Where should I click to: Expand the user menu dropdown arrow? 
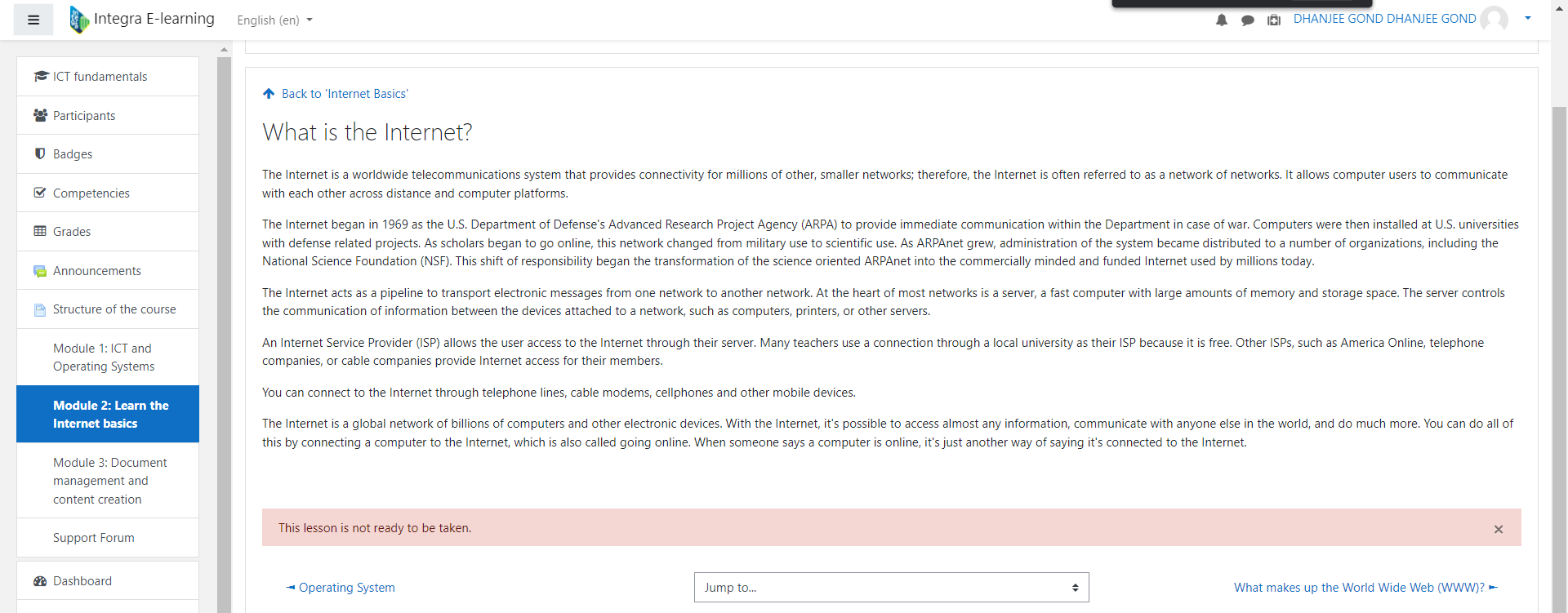pos(1528,19)
